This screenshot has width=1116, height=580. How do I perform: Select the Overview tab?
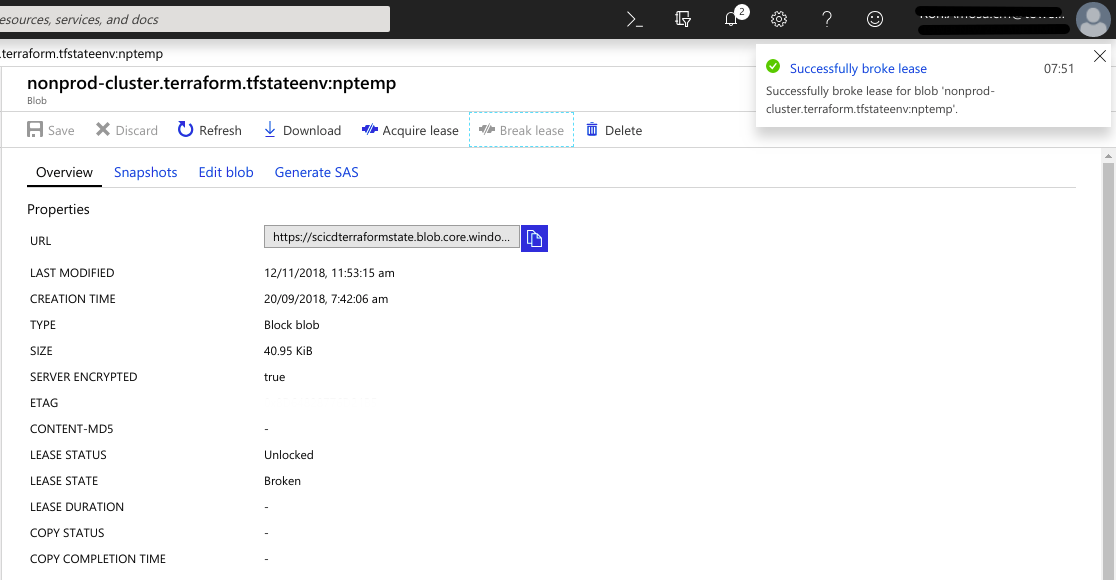click(64, 172)
